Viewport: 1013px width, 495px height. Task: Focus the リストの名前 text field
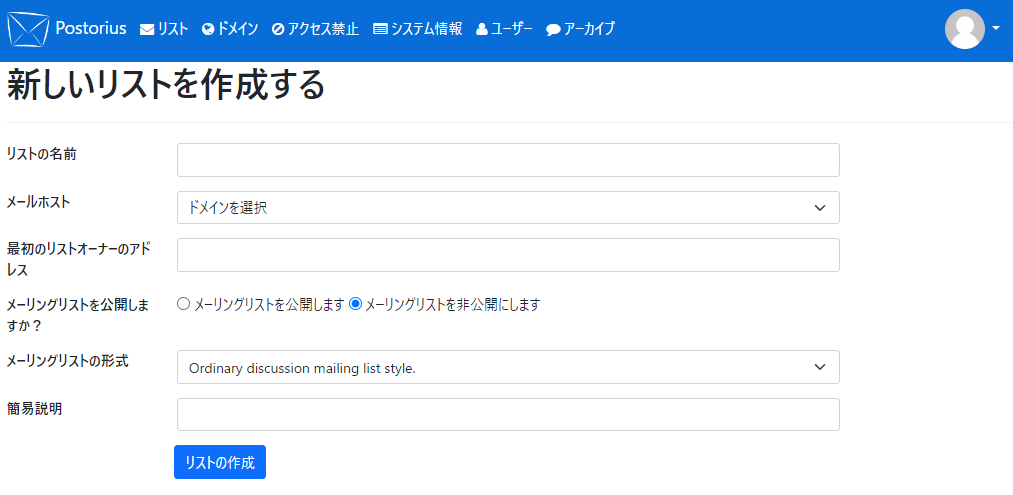[x=508, y=160]
